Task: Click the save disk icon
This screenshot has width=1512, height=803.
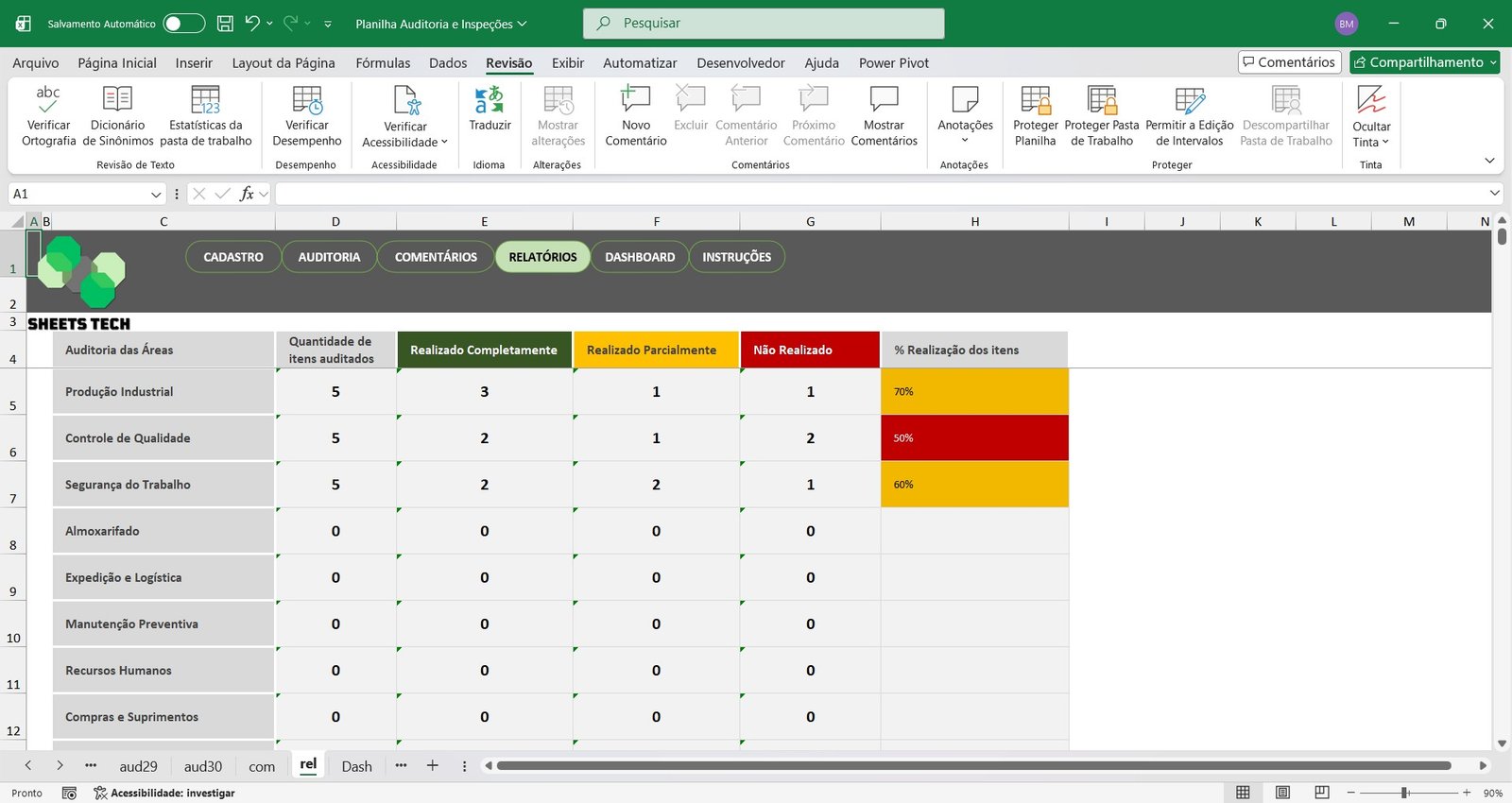Action: [x=225, y=24]
